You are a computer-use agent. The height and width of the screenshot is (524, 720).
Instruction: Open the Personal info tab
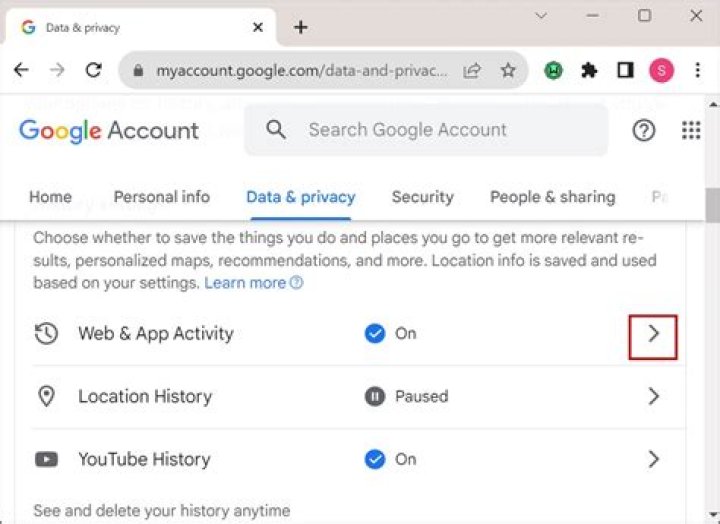pyautogui.click(x=161, y=197)
